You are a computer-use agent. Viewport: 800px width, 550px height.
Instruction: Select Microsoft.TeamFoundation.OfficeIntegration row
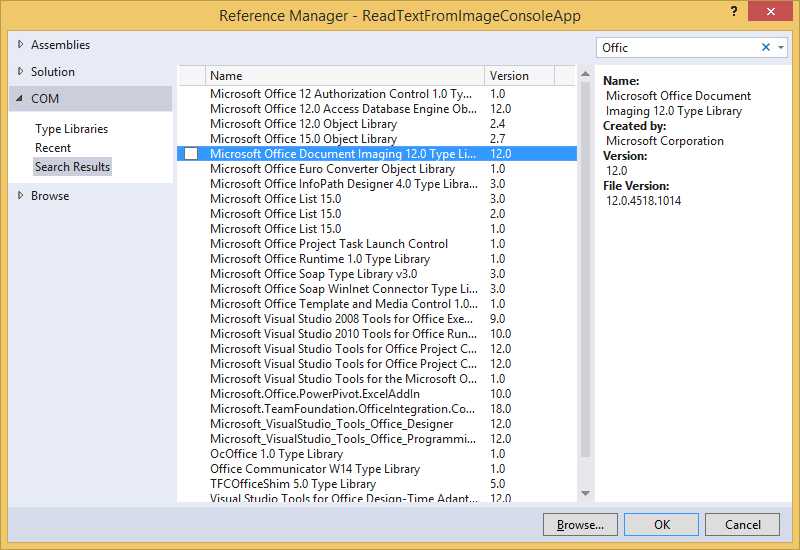tap(377, 409)
